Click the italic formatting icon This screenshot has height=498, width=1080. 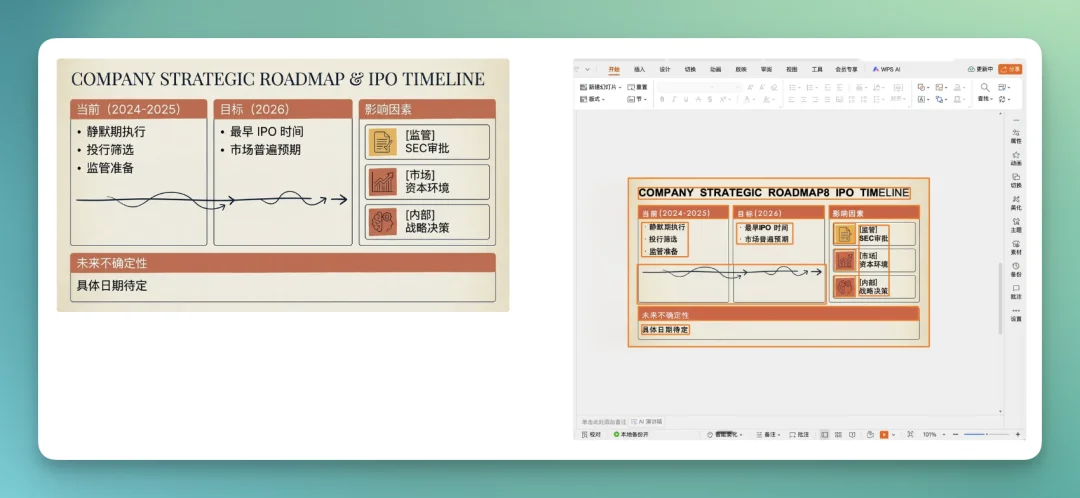tap(674, 99)
